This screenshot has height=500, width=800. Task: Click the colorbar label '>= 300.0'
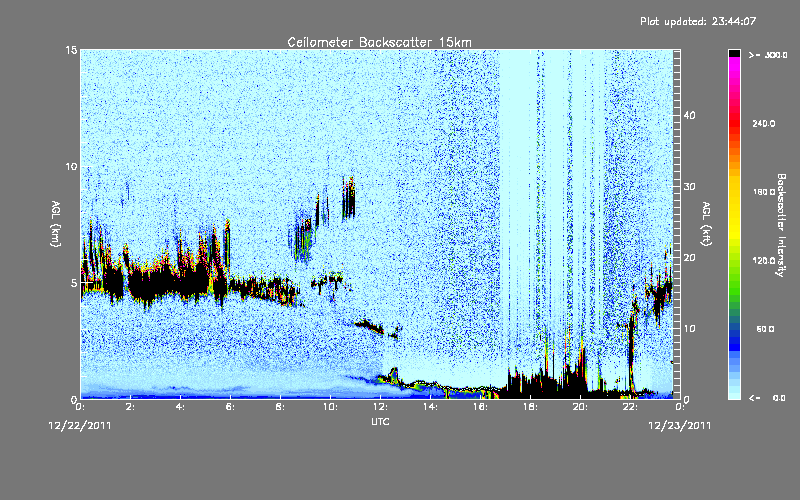click(768, 55)
